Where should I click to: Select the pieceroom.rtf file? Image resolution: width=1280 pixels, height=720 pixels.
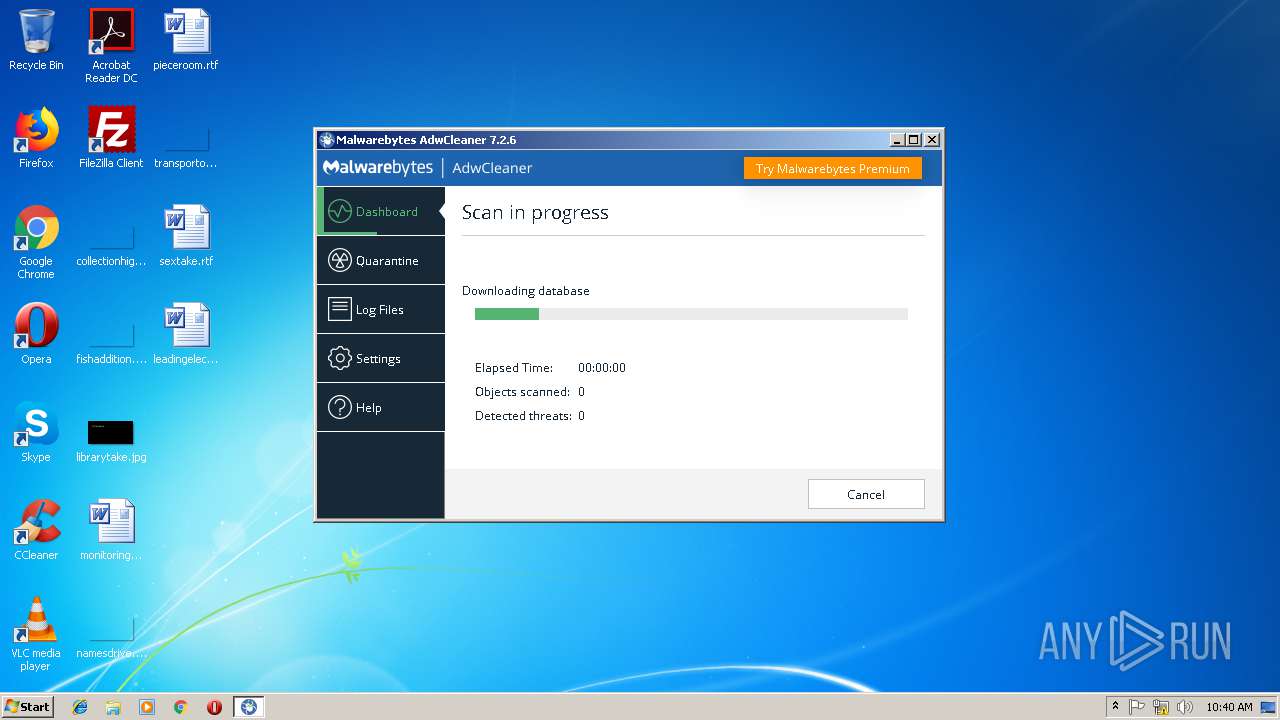186,41
